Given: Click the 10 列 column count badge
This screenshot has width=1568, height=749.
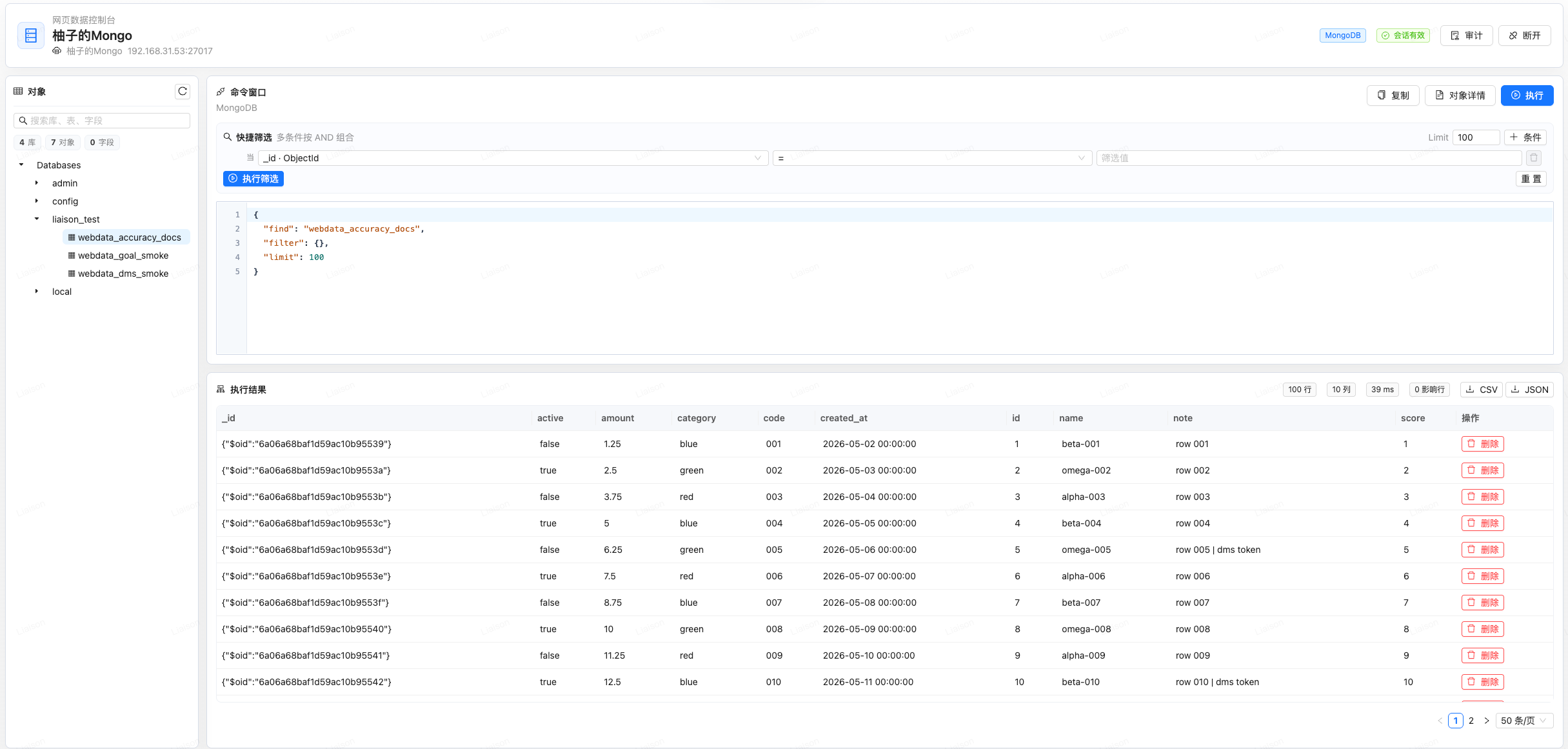Looking at the screenshot, I should click(1341, 390).
